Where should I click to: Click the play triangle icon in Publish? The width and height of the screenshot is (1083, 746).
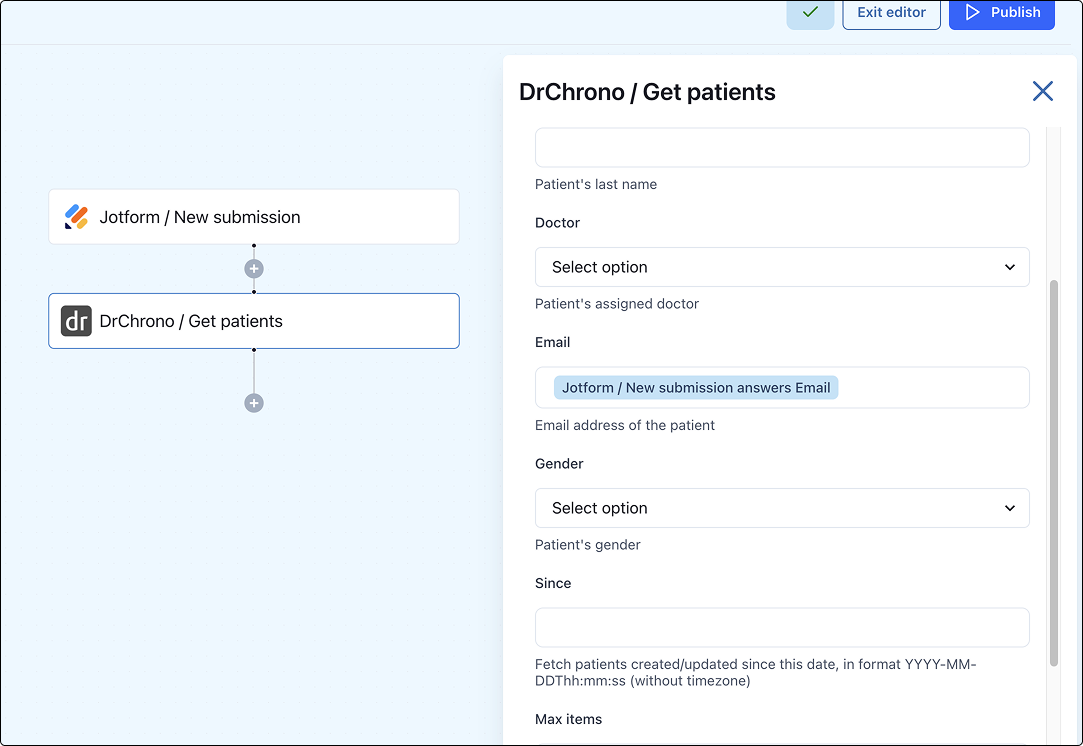pyautogui.click(x=972, y=13)
